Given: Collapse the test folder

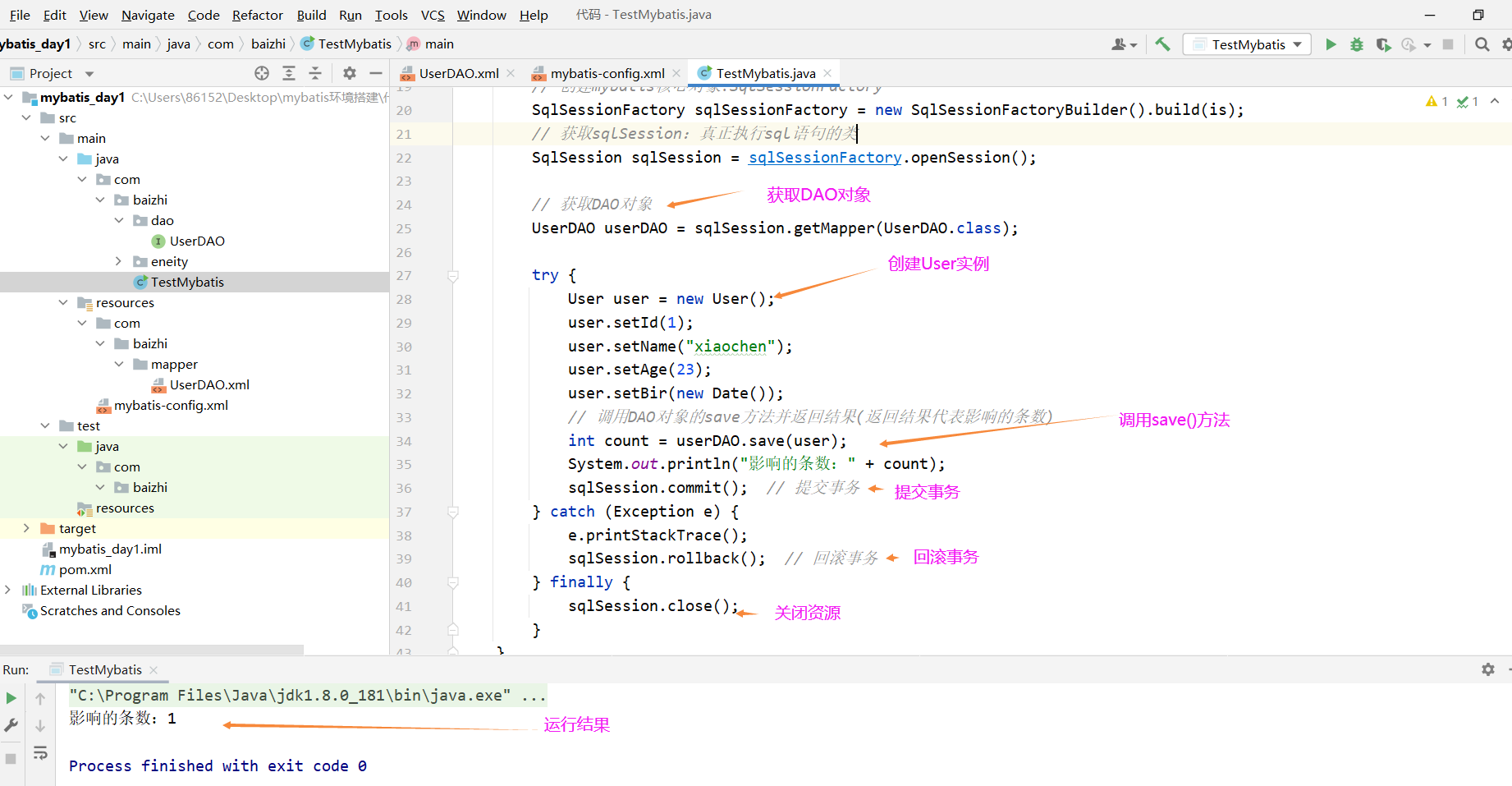Looking at the screenshot, I should coord(45,425).
